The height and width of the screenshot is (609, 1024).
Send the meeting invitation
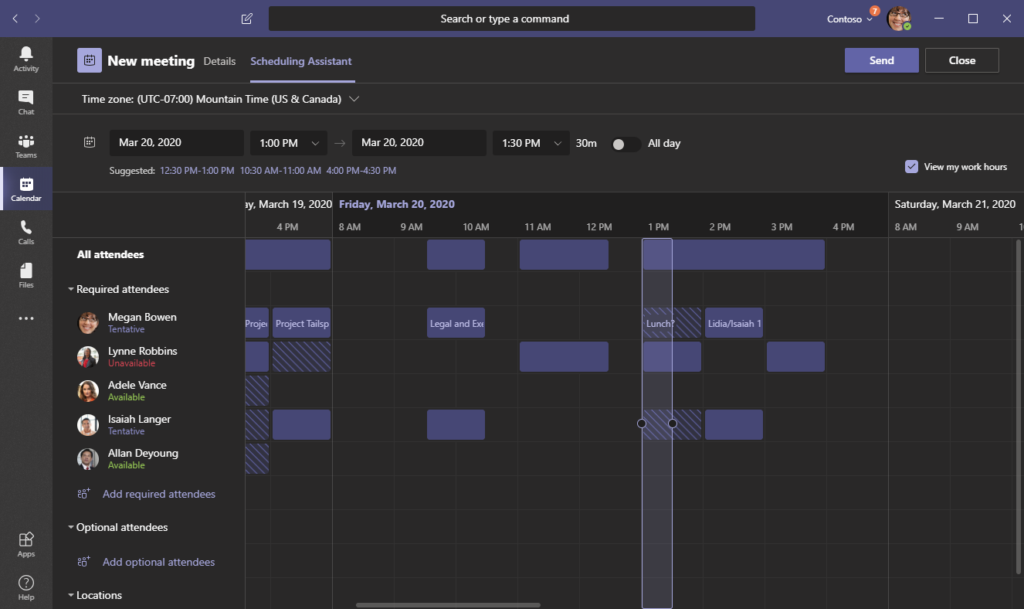(881, 60)
